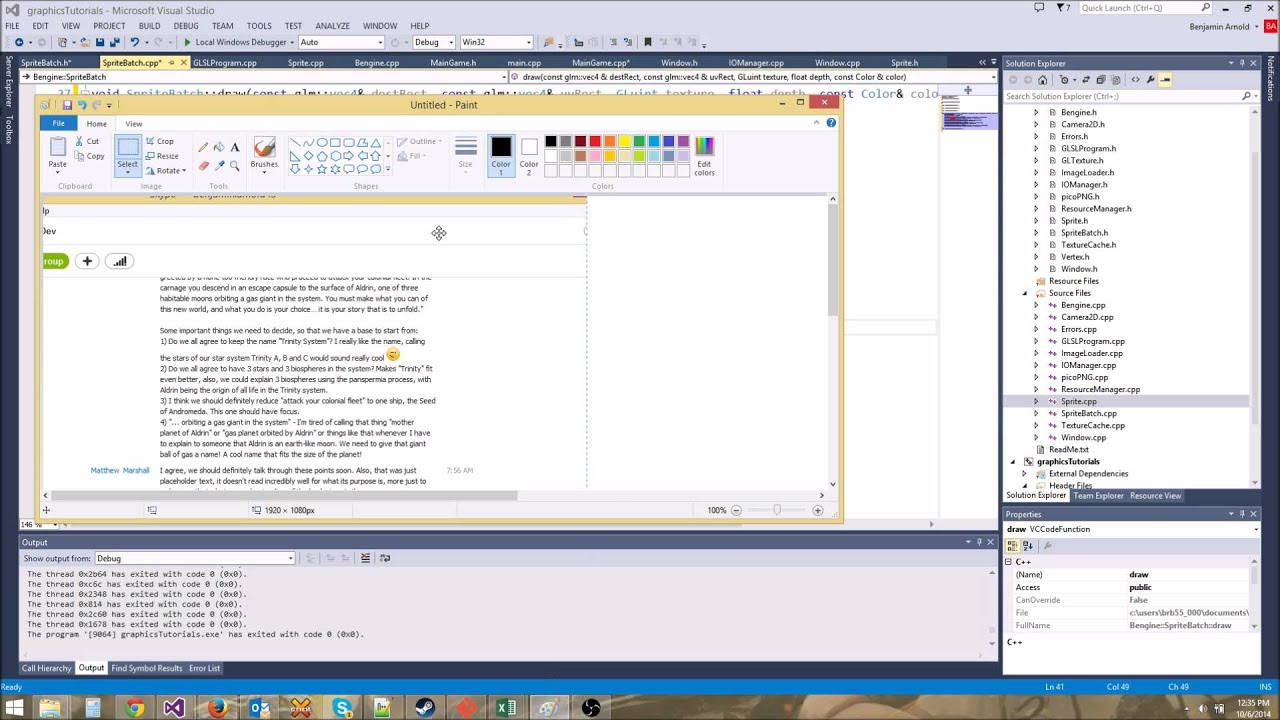Click the Copy icon in Paint clipboard
Screen dimensions: 1280x720
[81, 156]
